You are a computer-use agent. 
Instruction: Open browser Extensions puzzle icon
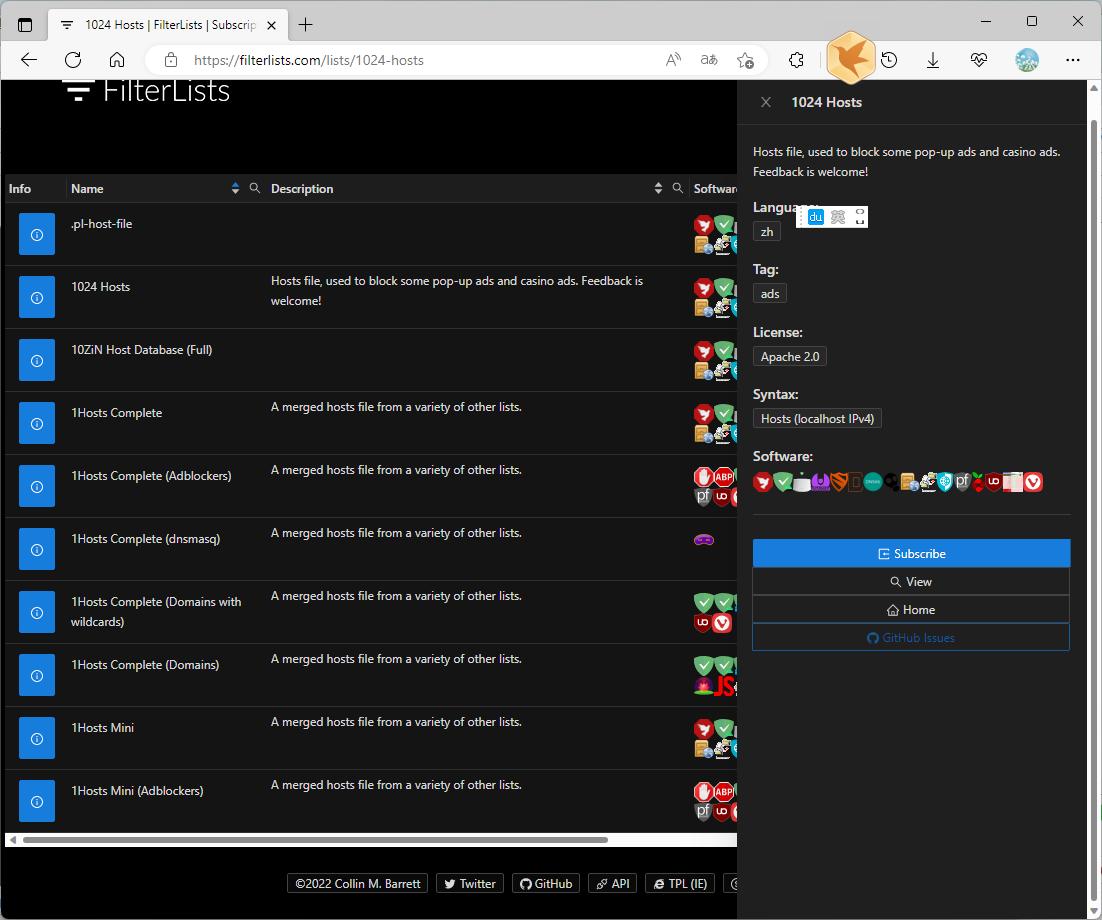pyautogui.click(x=796, y=60)
